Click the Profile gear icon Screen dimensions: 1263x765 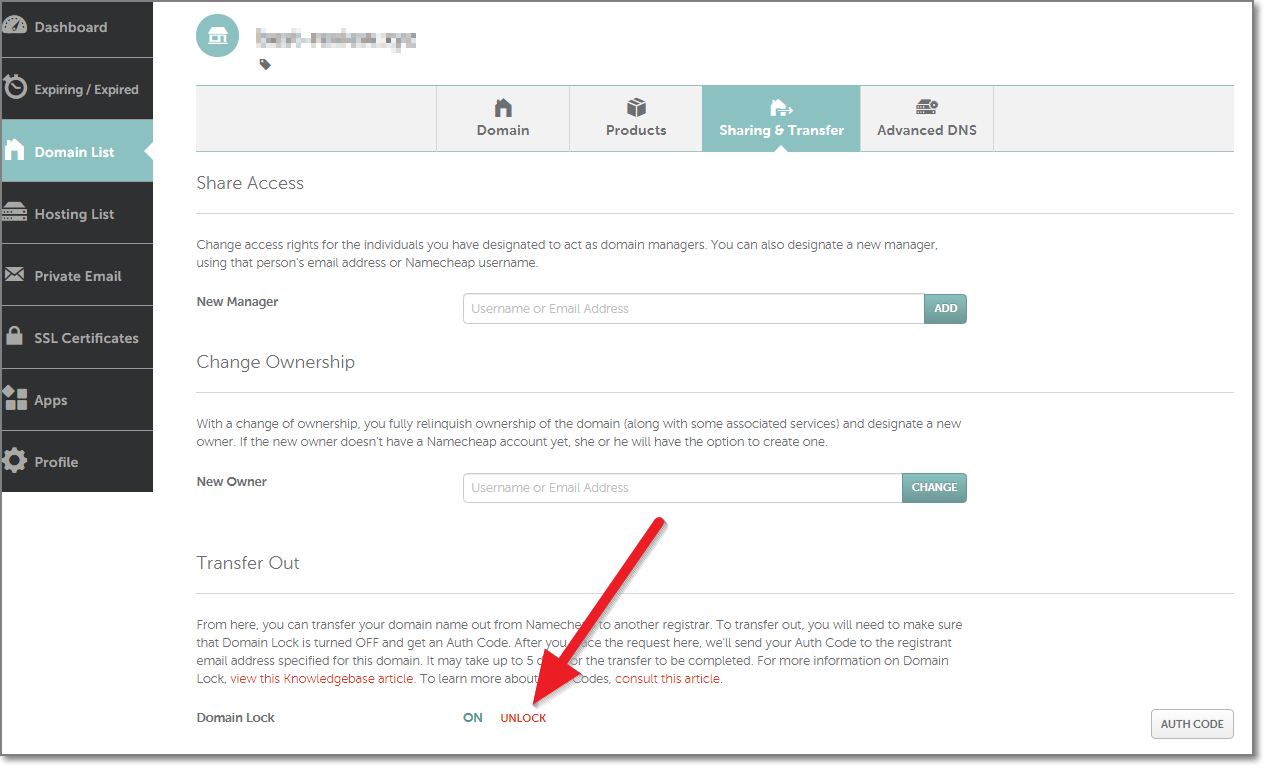[x=15, y=460]
